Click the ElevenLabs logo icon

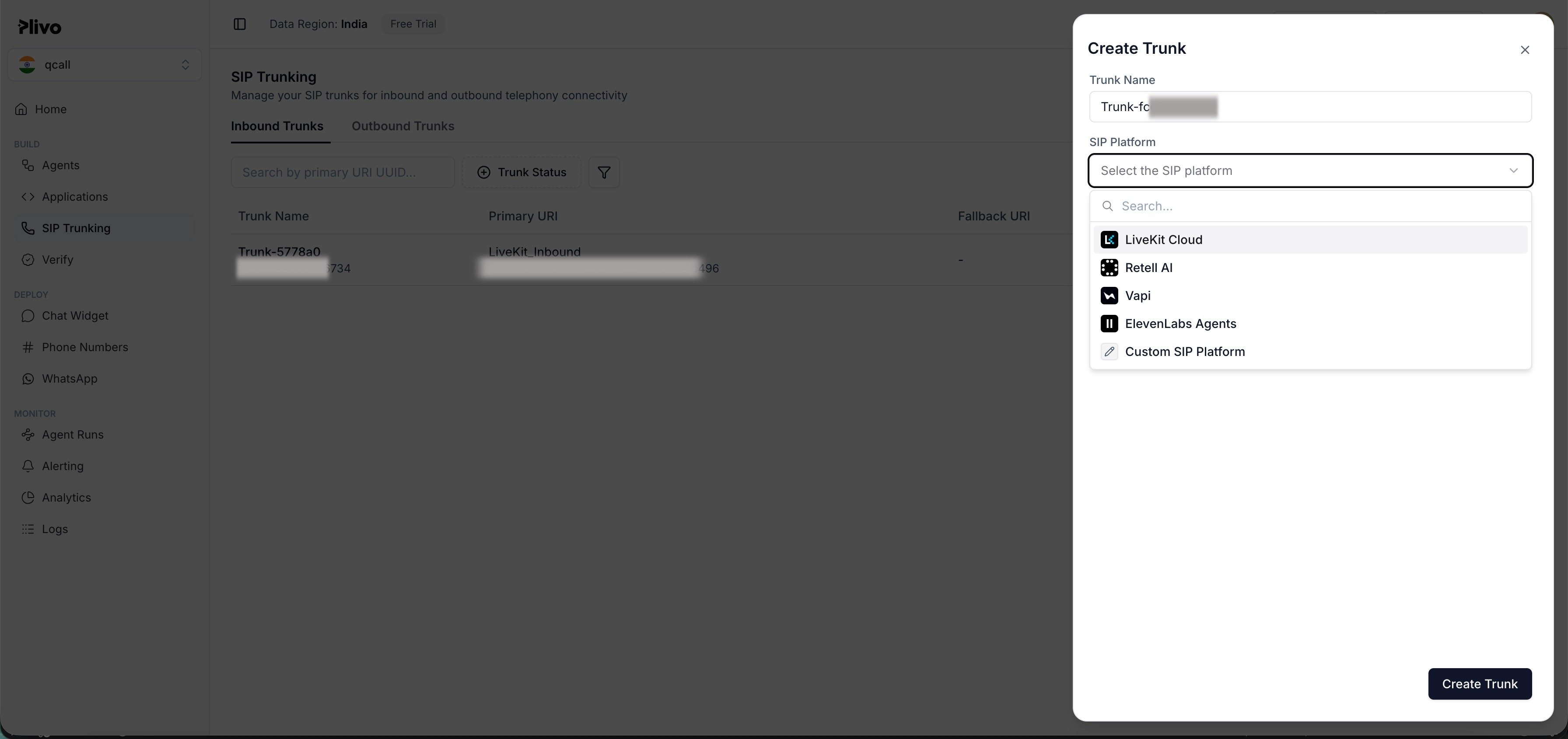[1109, 324]
